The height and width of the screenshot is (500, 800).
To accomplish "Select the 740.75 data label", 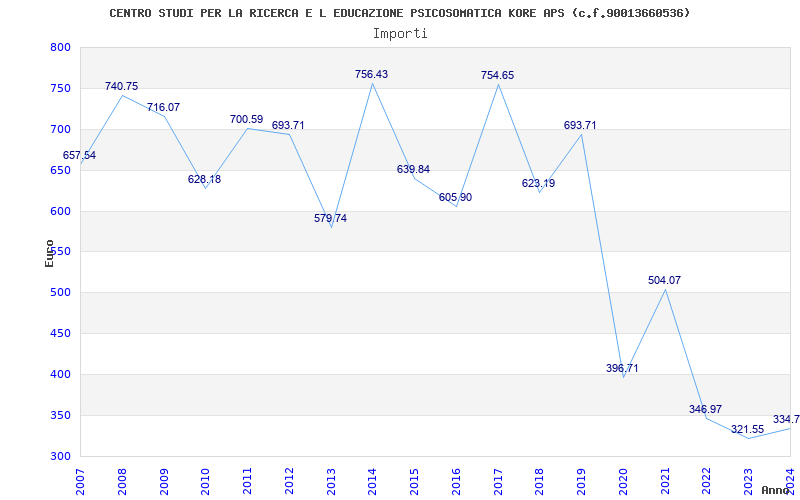I will click(x=121, y=86).
